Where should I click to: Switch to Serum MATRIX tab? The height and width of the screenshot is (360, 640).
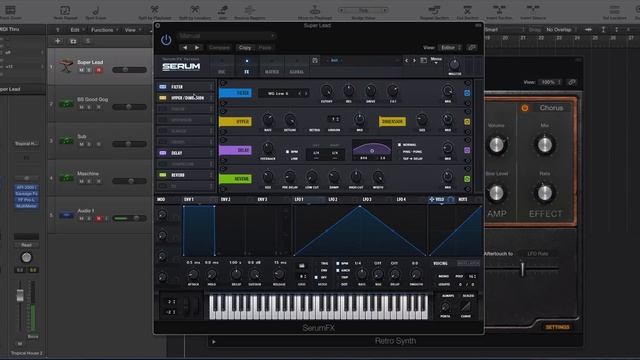[x=272, y=66]
